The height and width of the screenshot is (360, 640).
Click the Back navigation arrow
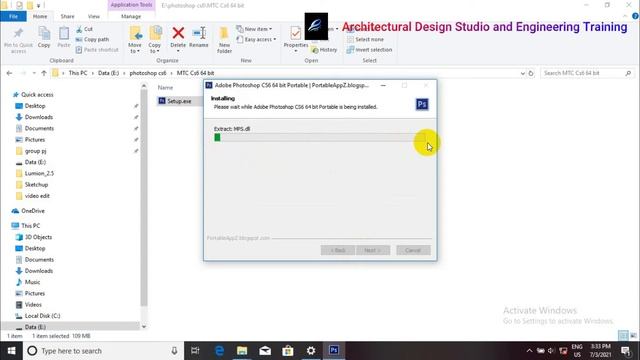9,73
